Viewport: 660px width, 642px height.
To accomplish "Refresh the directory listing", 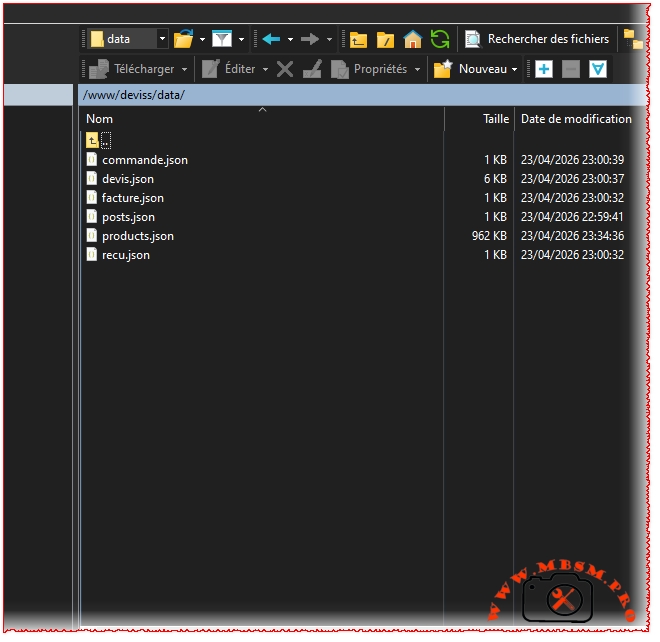I will pos(440,39).
